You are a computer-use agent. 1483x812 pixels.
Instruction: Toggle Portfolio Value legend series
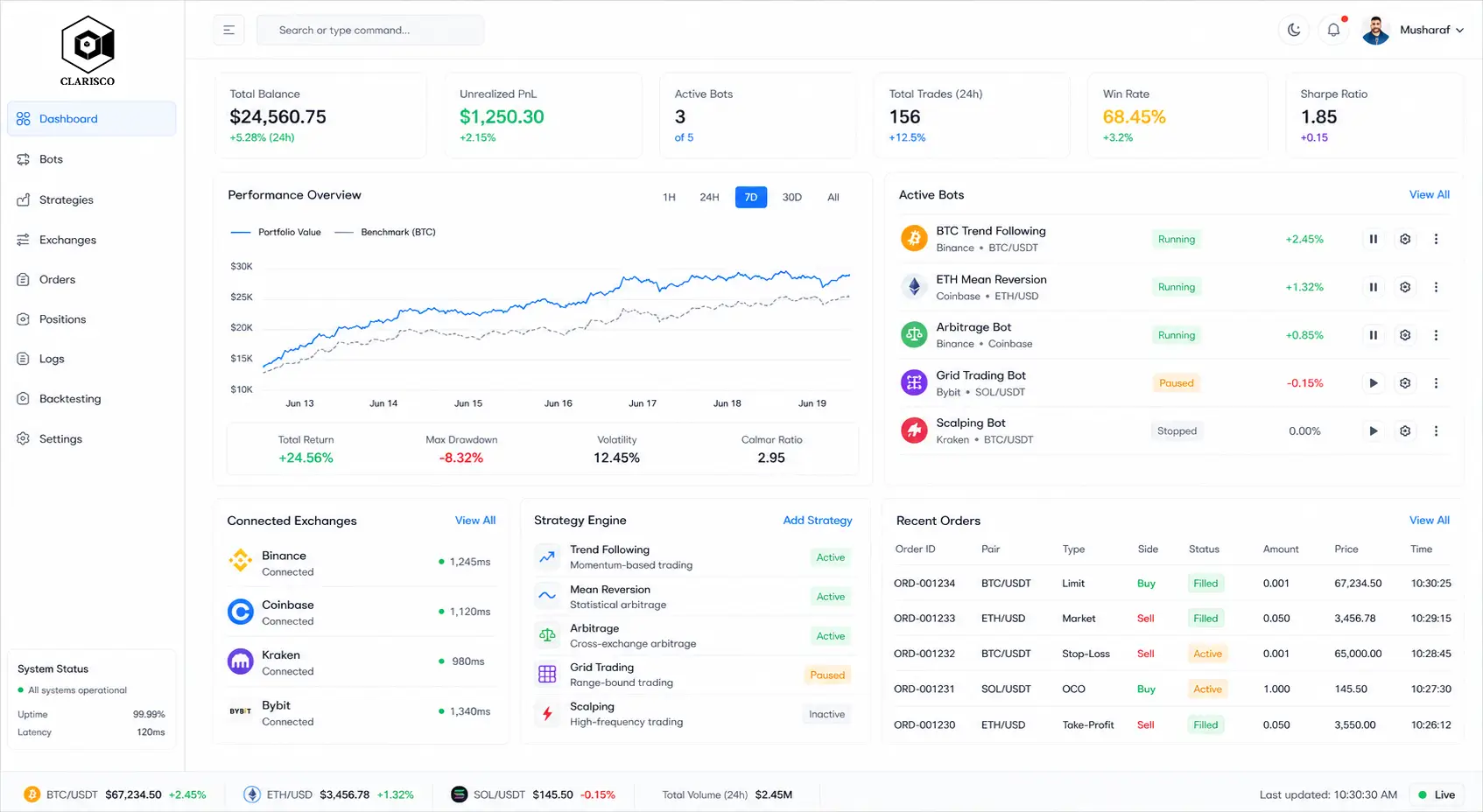click(x=276, y=232)
